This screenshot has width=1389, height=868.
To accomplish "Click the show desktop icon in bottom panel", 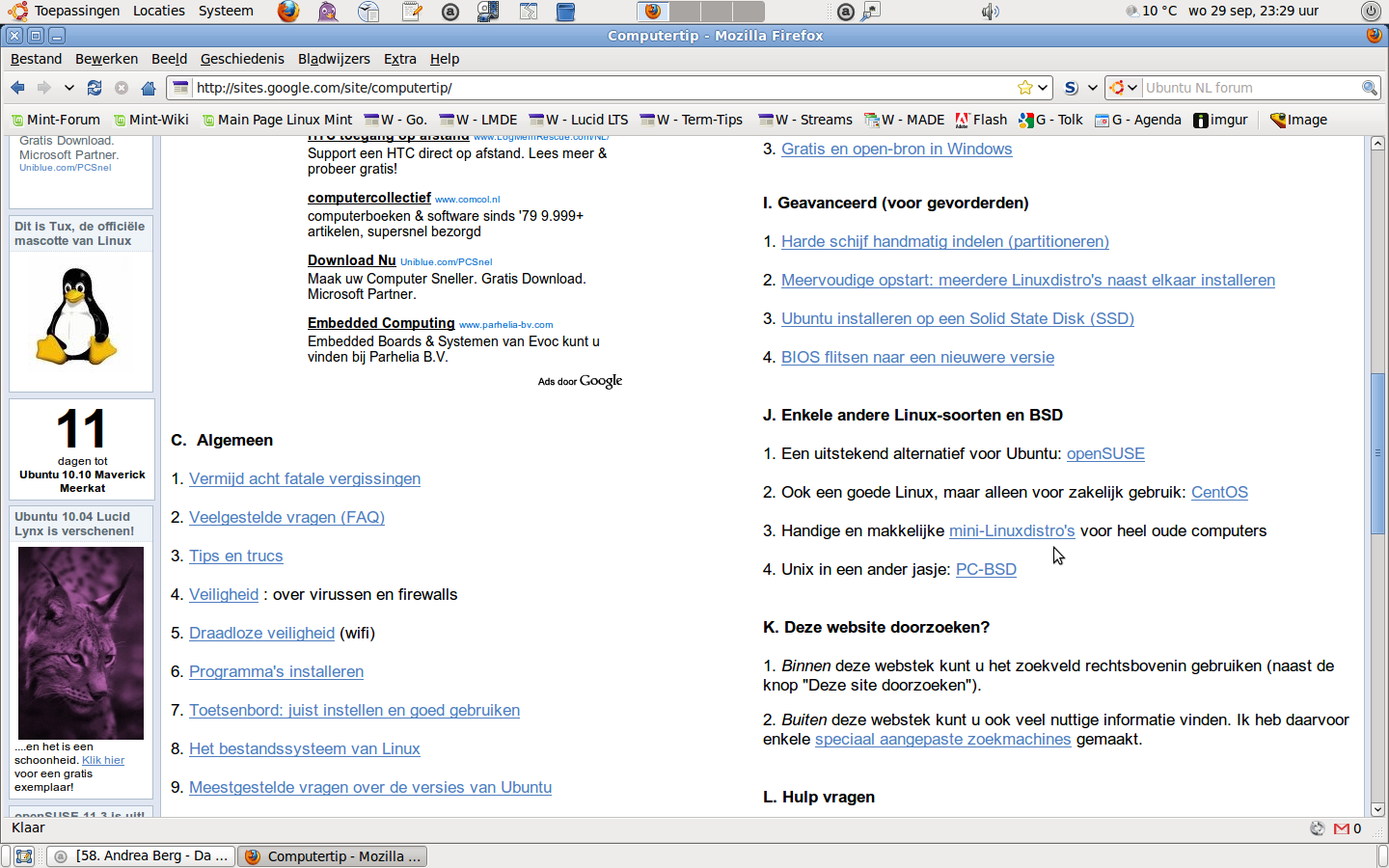I will 24,856.
